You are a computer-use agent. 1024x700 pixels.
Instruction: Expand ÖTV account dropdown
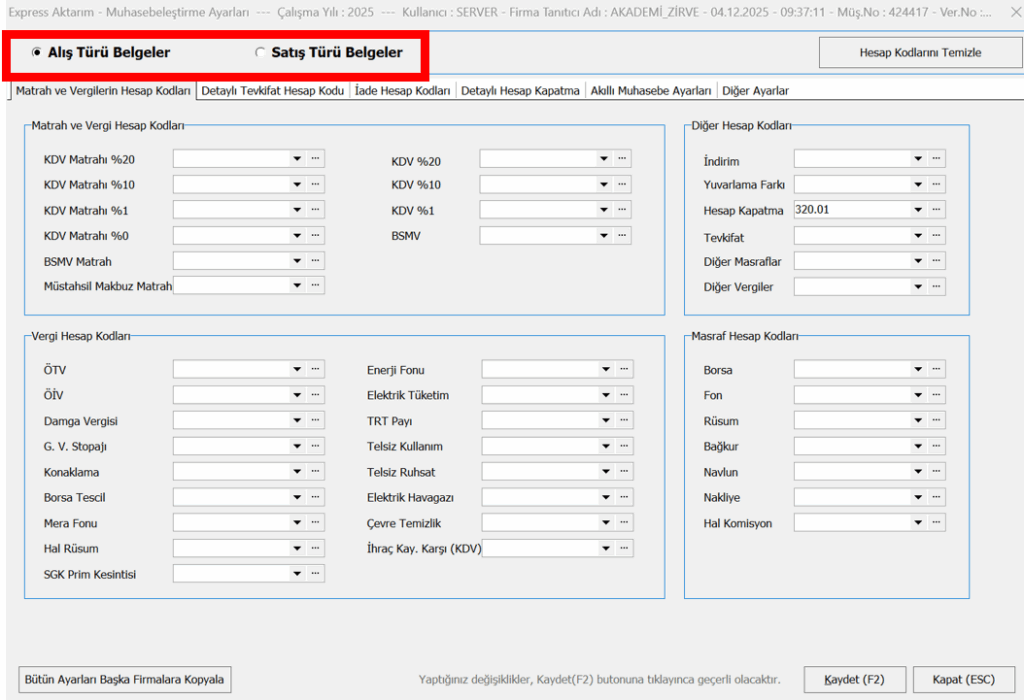pyautogui.click(x=297, y=369)
